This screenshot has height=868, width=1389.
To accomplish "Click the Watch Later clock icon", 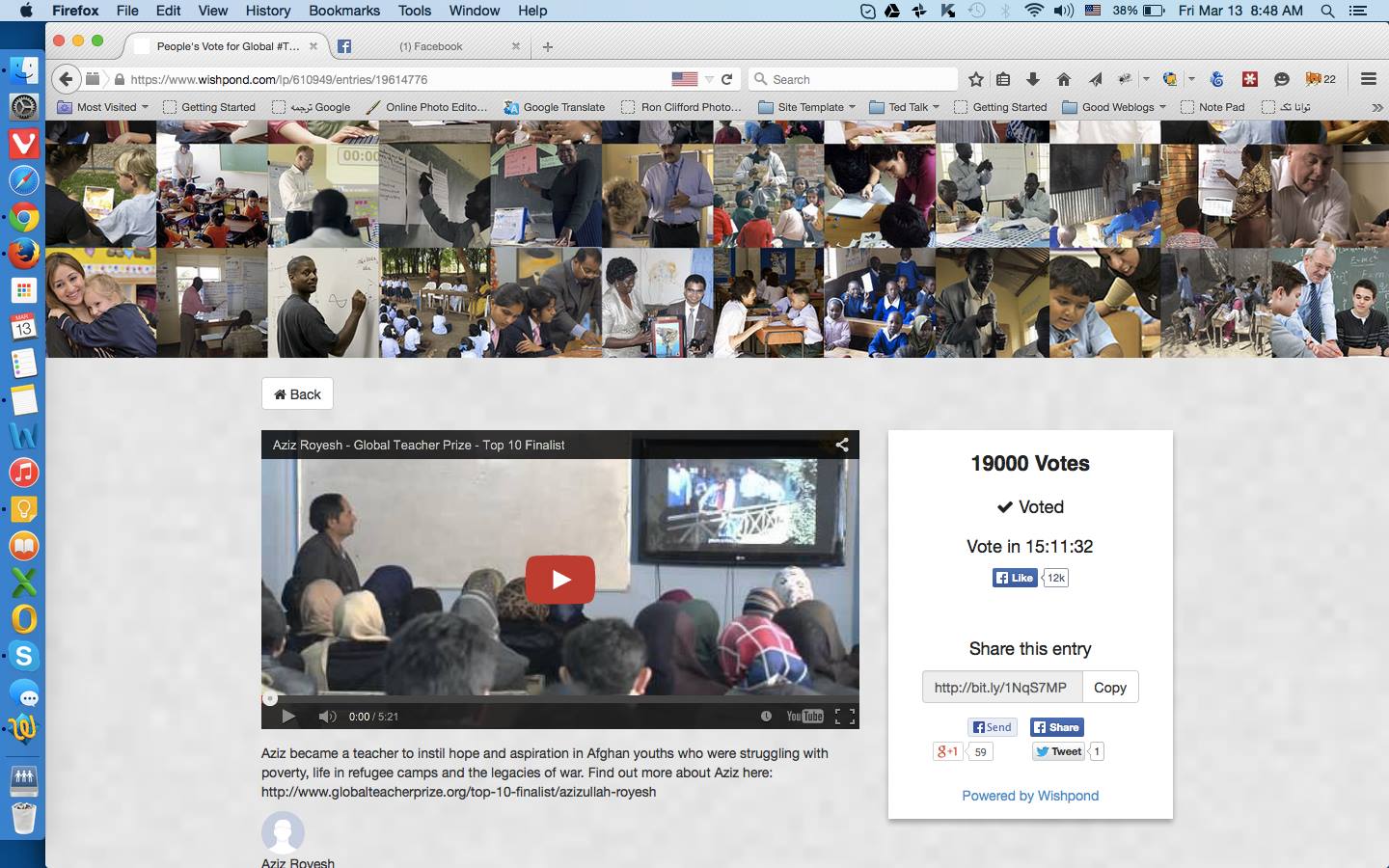I will (x=766, y=717).
